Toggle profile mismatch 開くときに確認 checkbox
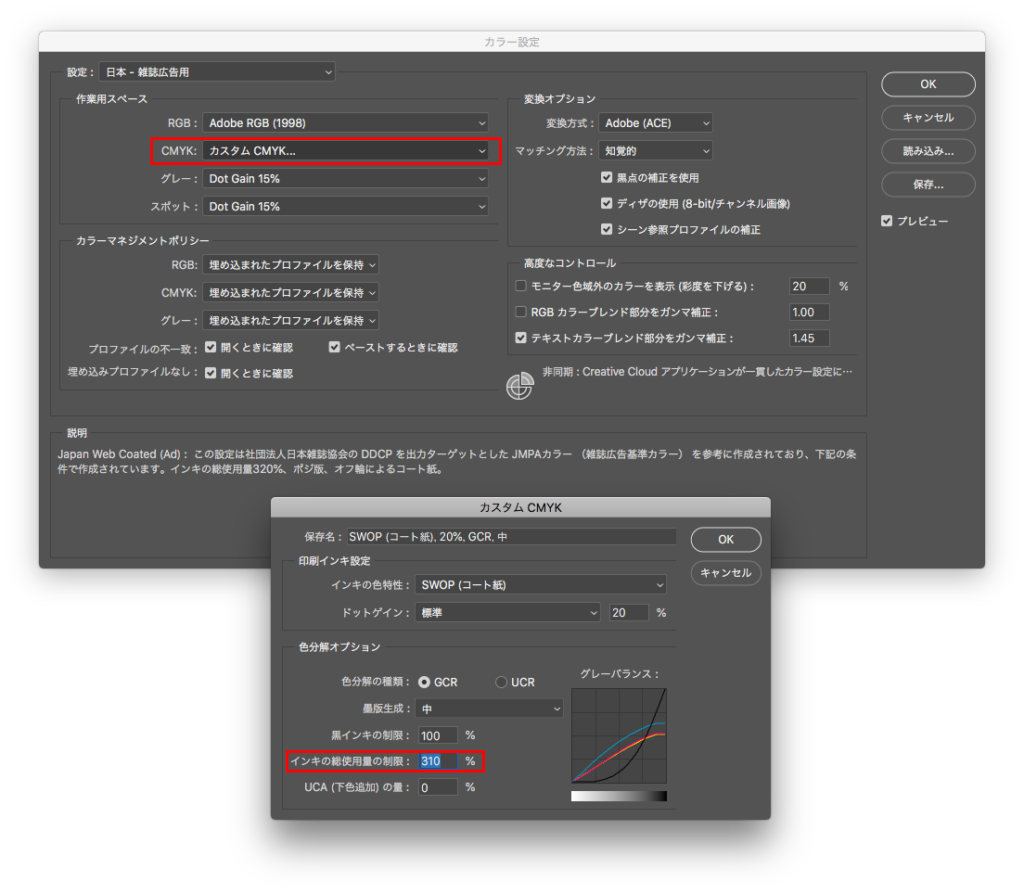Image resolution: width=1024 pixels, height=894 pixels. 210,347
